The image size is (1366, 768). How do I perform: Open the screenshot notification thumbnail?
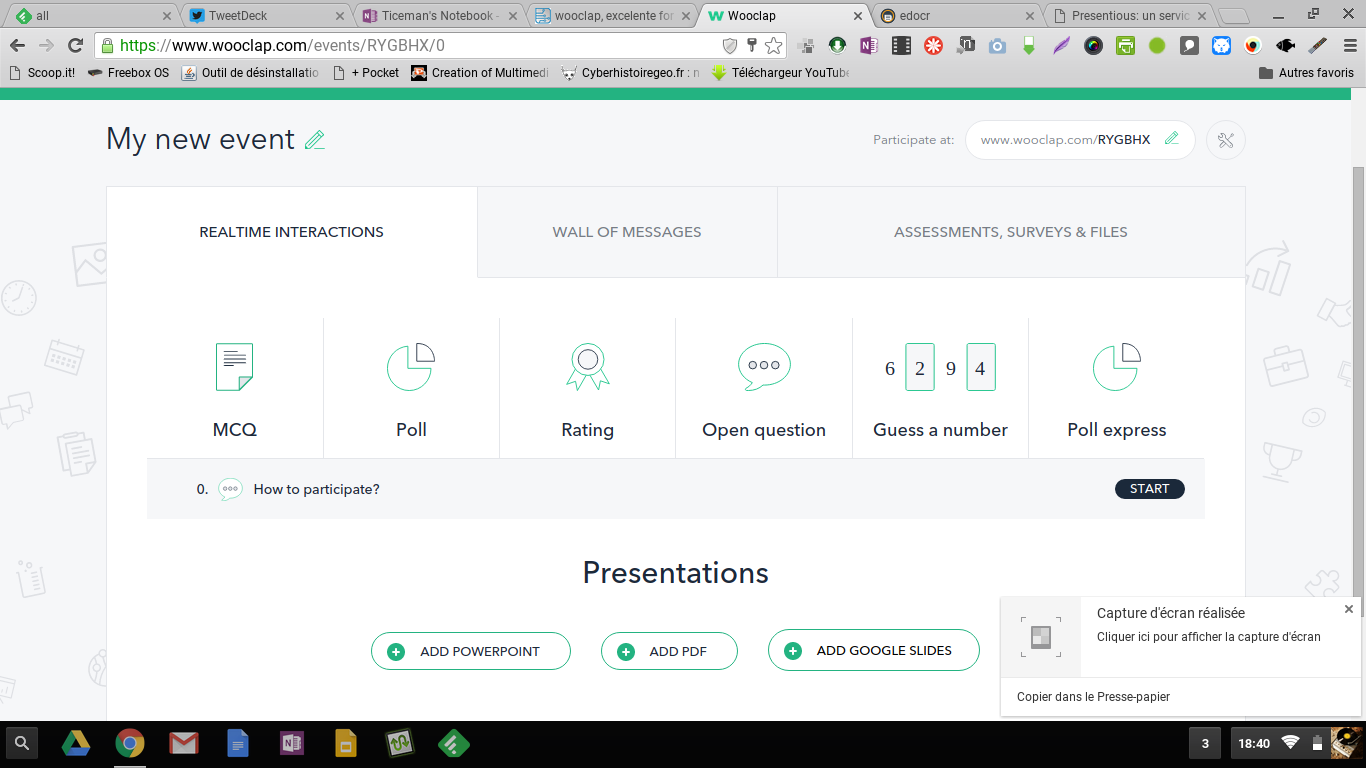pyautogui.click(x=1041, y=637)
